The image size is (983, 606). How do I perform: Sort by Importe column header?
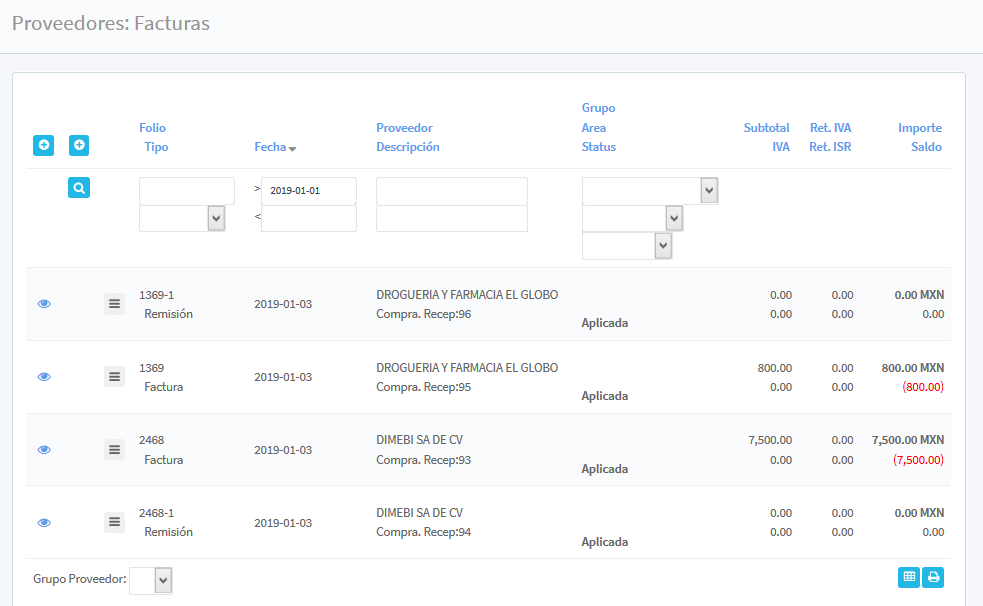point(919,128)
